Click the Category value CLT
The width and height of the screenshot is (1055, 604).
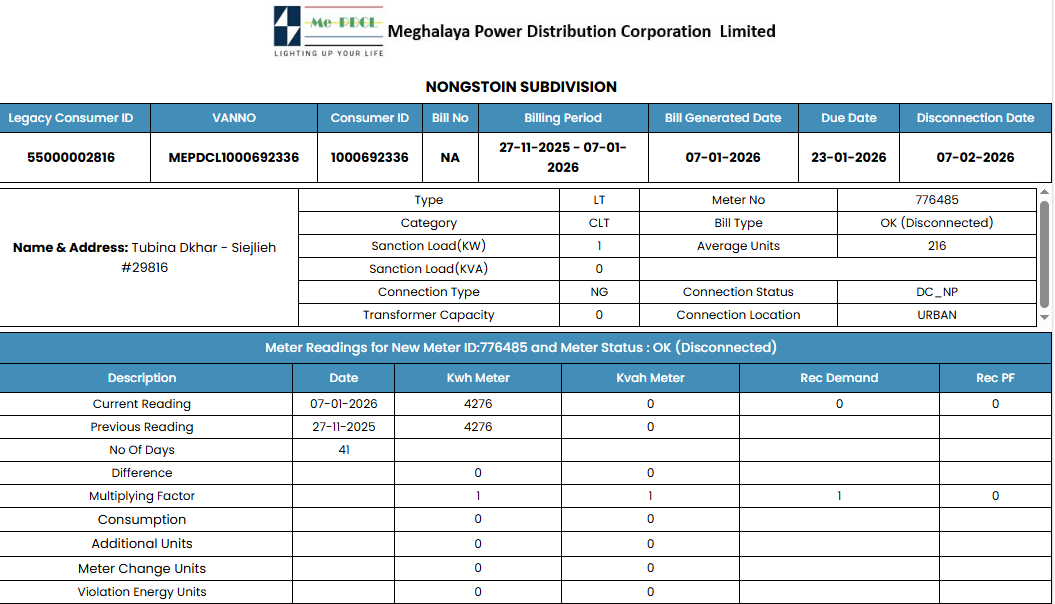tap(599, 223)
